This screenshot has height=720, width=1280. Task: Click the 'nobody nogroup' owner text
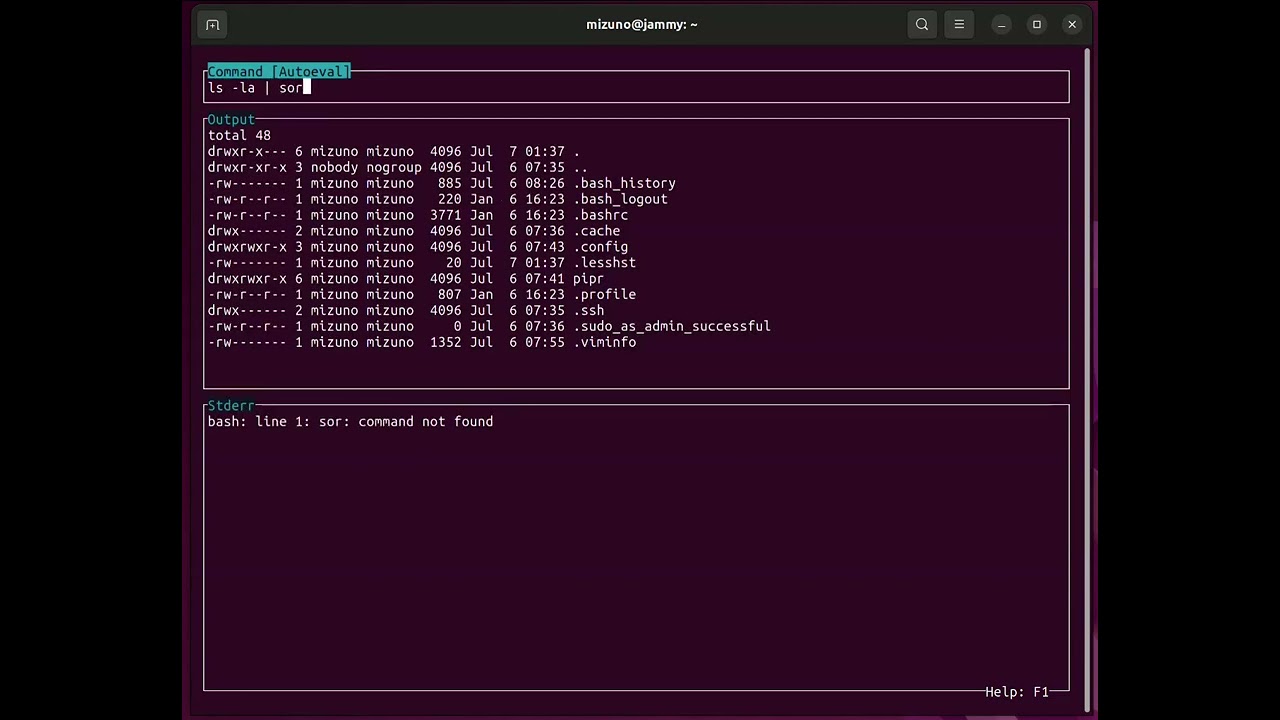[x=366, y=167]
